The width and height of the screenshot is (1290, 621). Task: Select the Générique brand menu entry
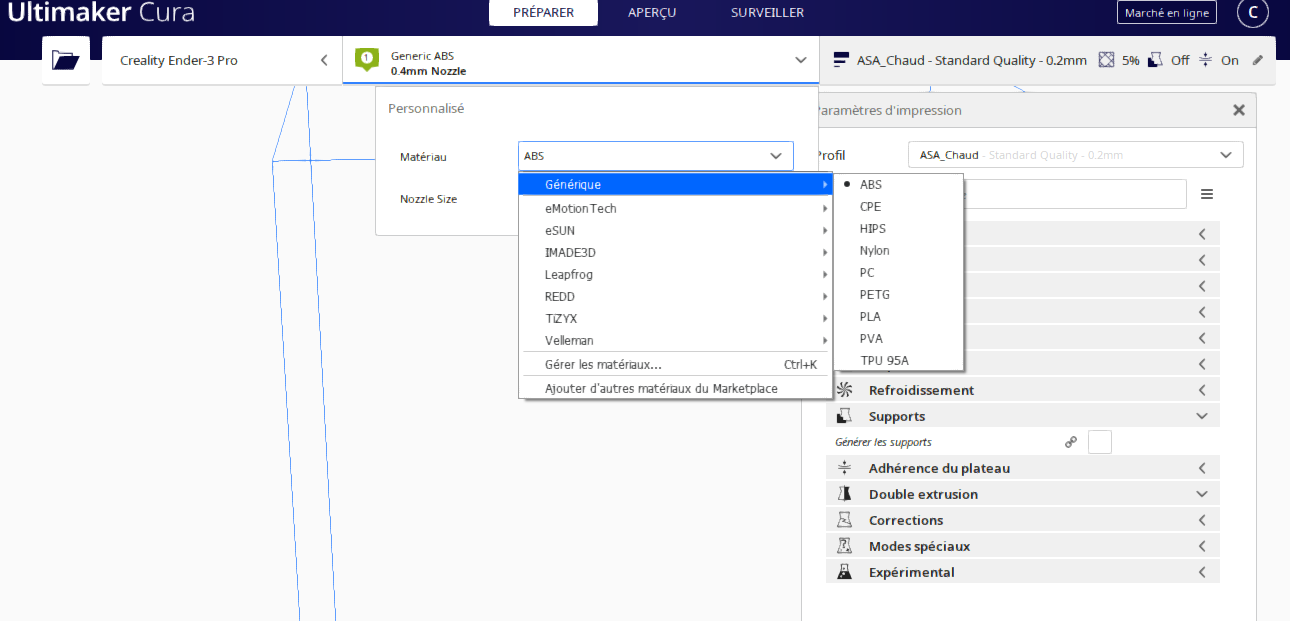pyautogui.click(x=676, y=184)
